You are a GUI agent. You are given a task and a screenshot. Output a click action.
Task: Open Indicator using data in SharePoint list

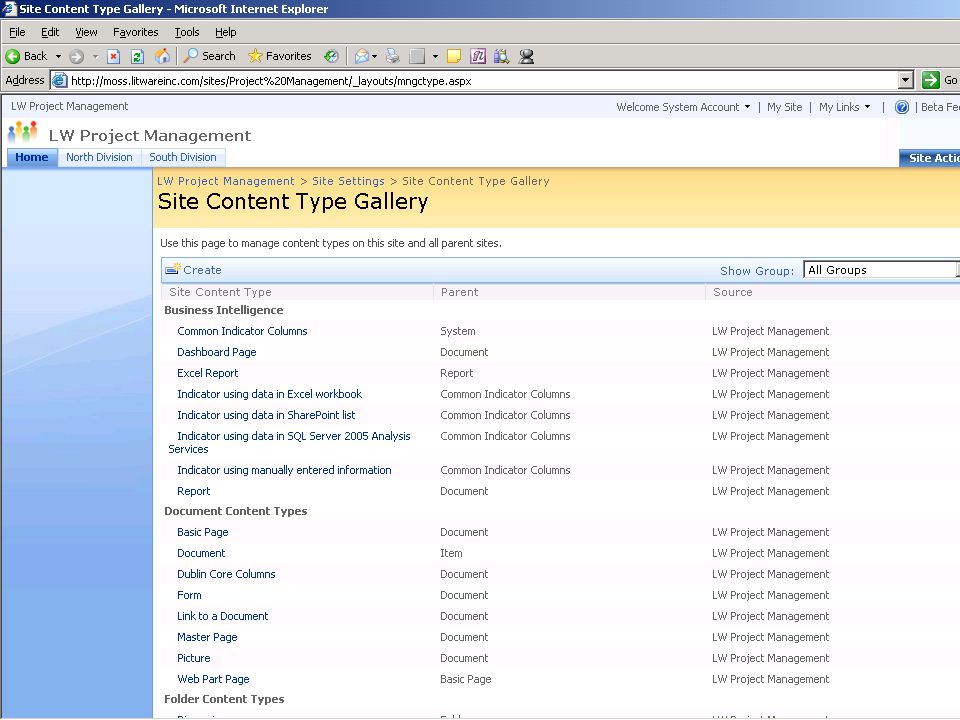(x=266, y=415)
